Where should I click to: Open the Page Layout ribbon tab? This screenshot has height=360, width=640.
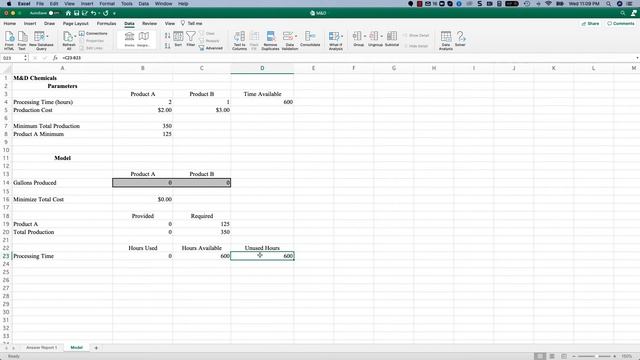76,24
